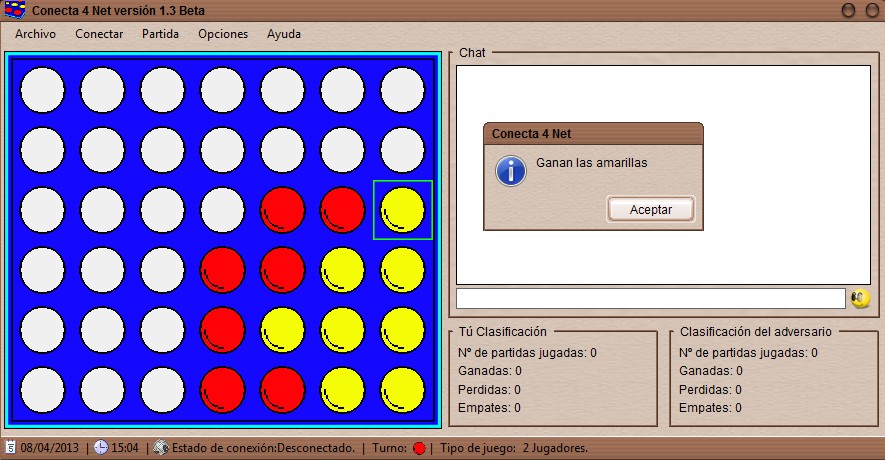Click 'Empates: 0' under Clasificación del adversario
Image resolution: width=885 pixels, height=460 pixels.
[710, 408]
